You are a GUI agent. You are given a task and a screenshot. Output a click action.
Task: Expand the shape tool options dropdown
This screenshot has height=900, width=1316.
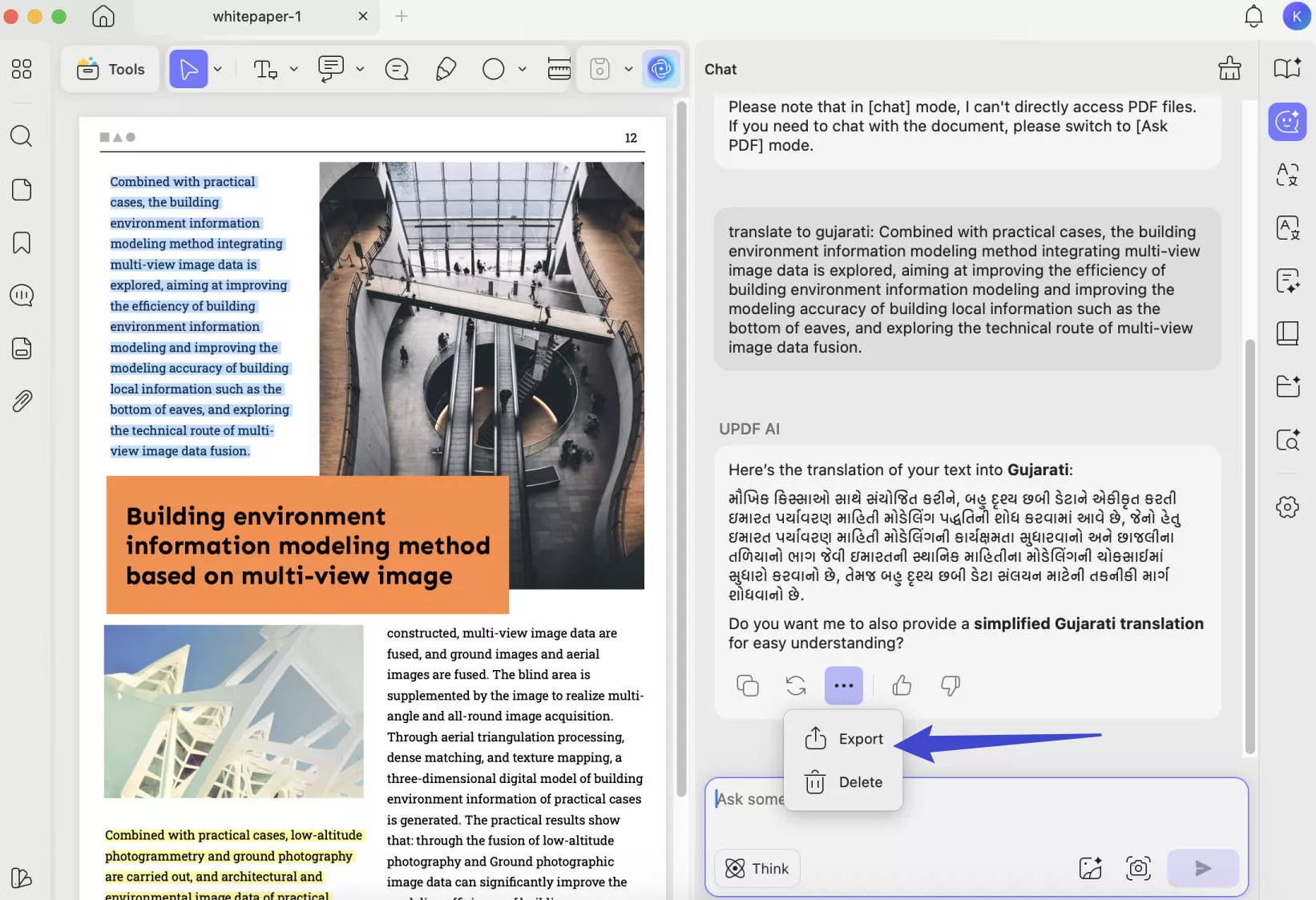(x=522, y=69)
